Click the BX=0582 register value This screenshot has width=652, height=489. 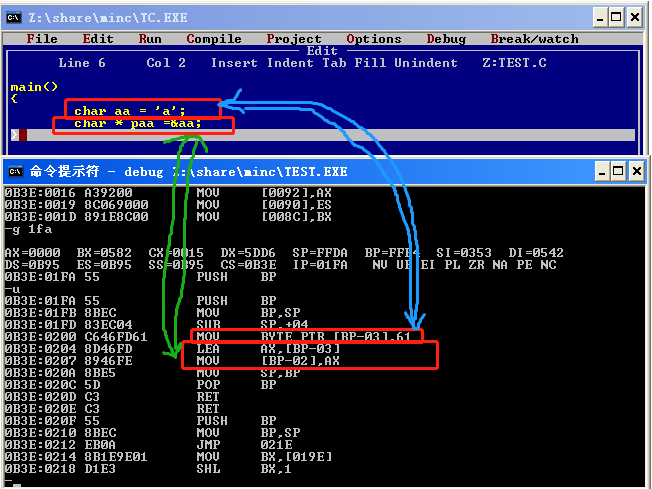(104, 253)
